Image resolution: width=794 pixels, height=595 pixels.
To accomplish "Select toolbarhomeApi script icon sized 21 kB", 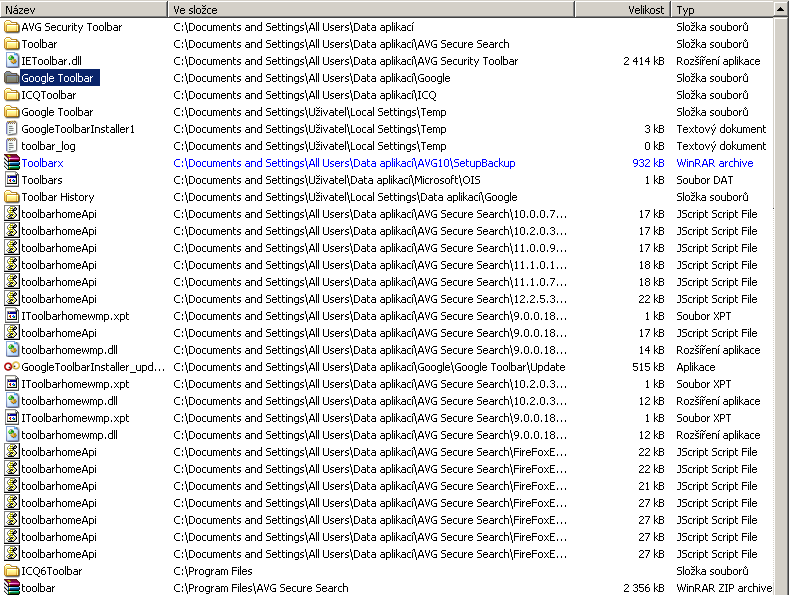I will click(x=12, y=486).
